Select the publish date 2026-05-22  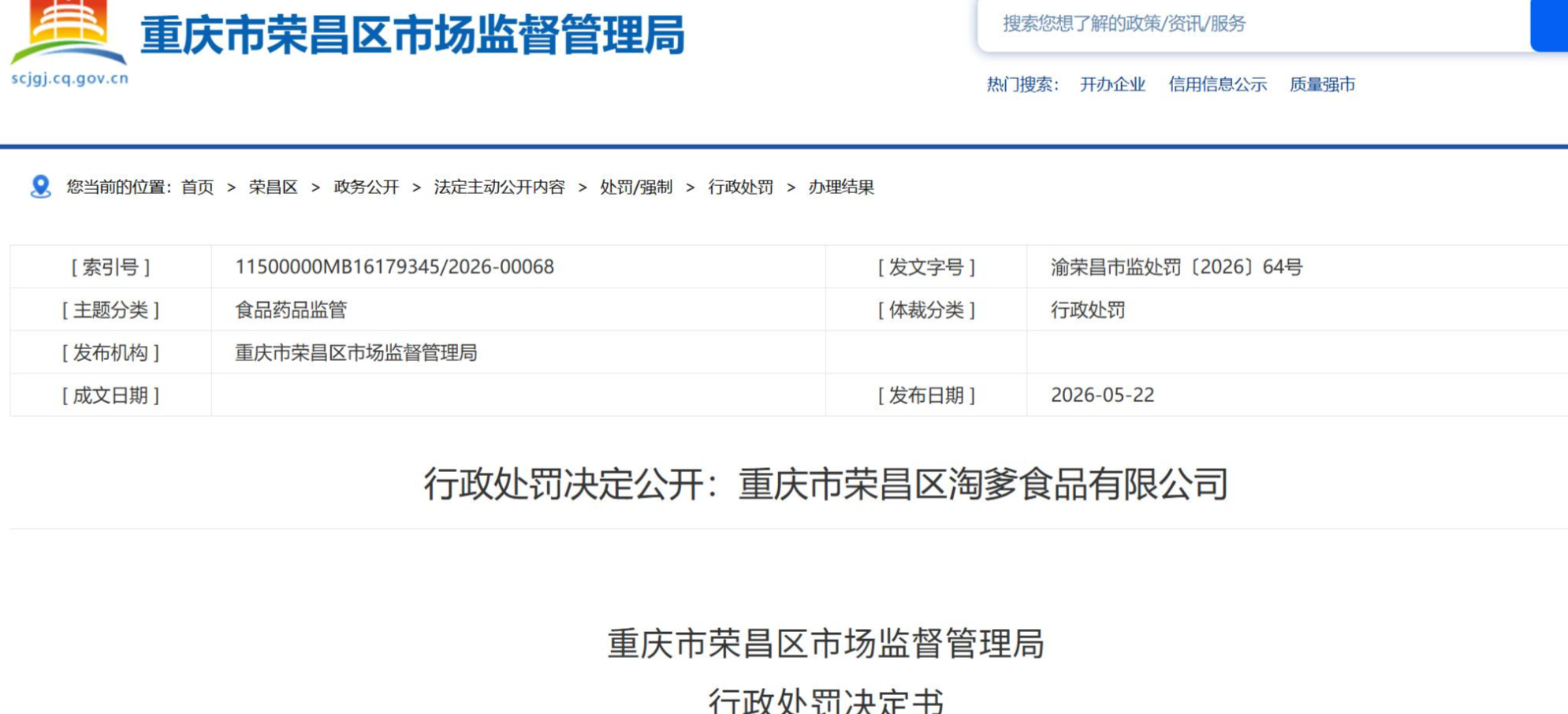point(1102,395)
